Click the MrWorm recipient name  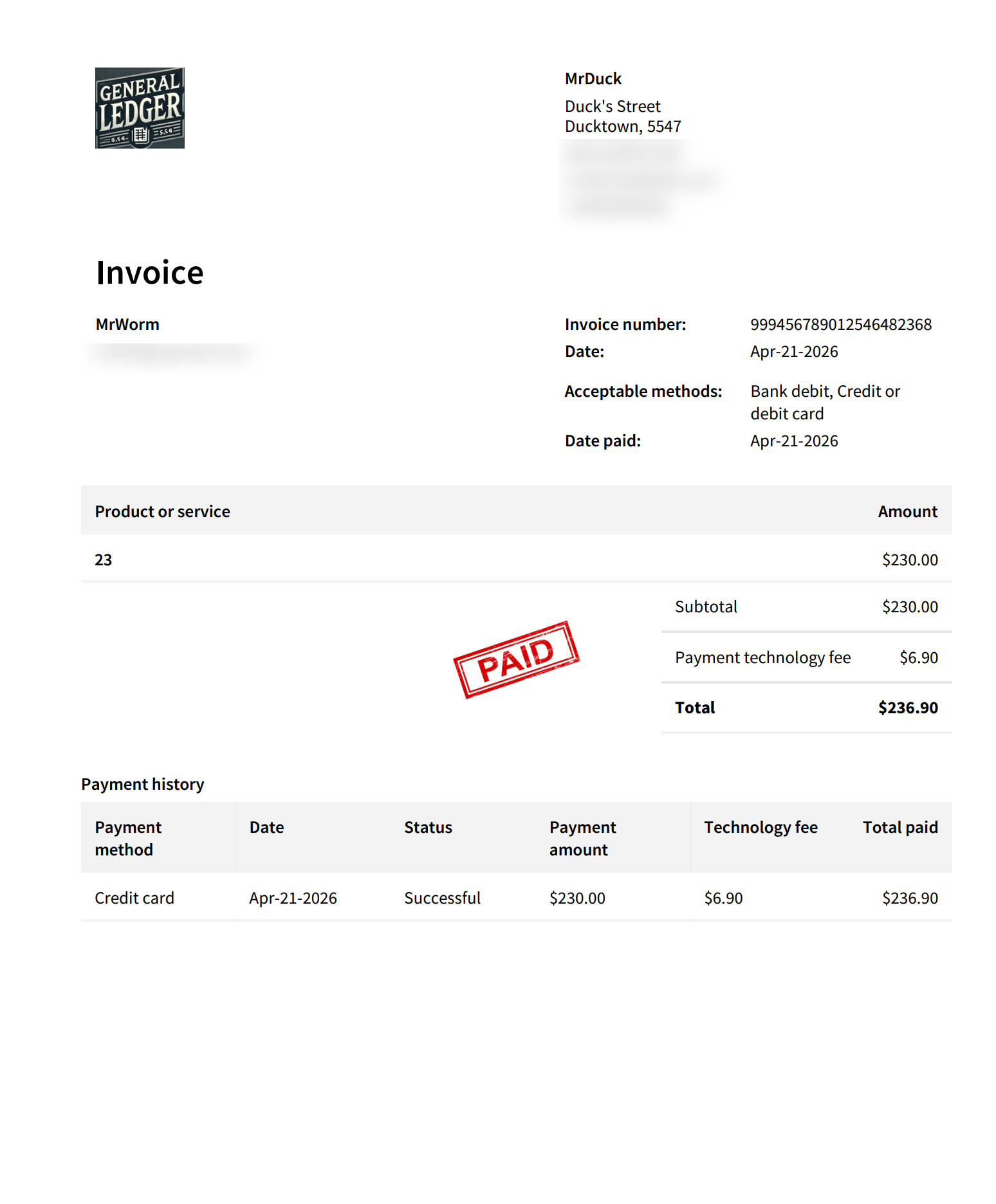[127, 324]
